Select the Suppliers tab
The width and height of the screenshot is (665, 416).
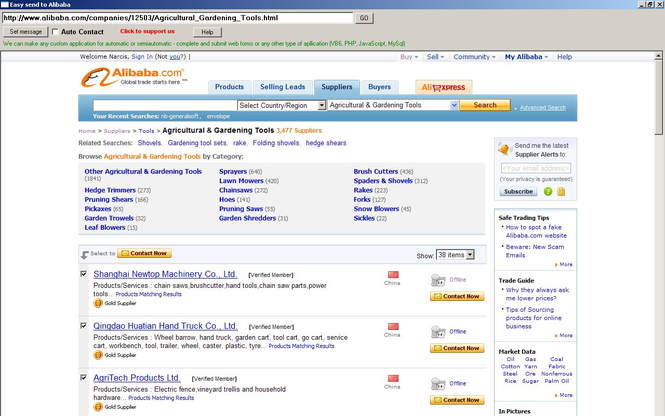(337, 87)
